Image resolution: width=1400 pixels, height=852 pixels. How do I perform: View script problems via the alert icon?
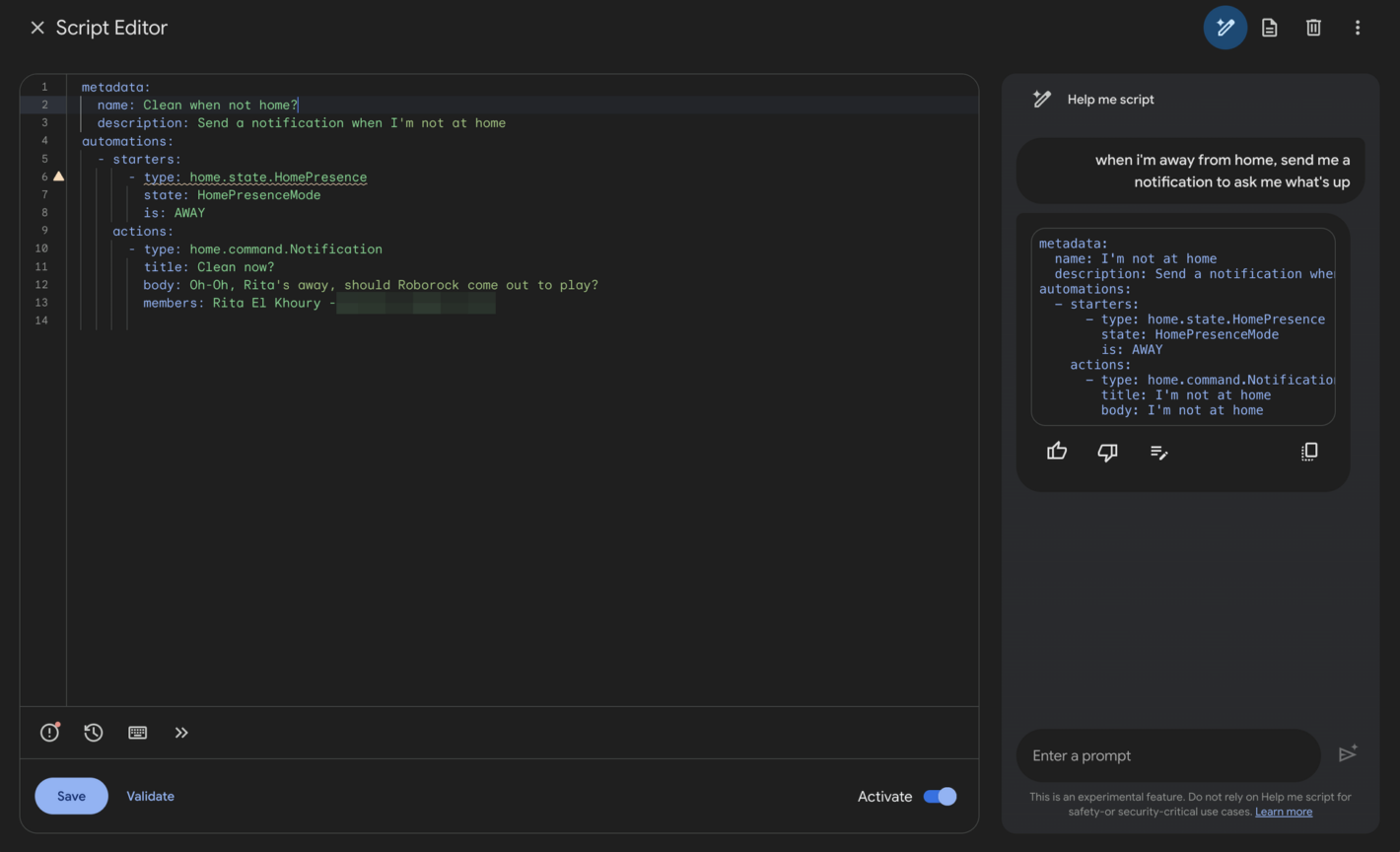pos(49,732)
